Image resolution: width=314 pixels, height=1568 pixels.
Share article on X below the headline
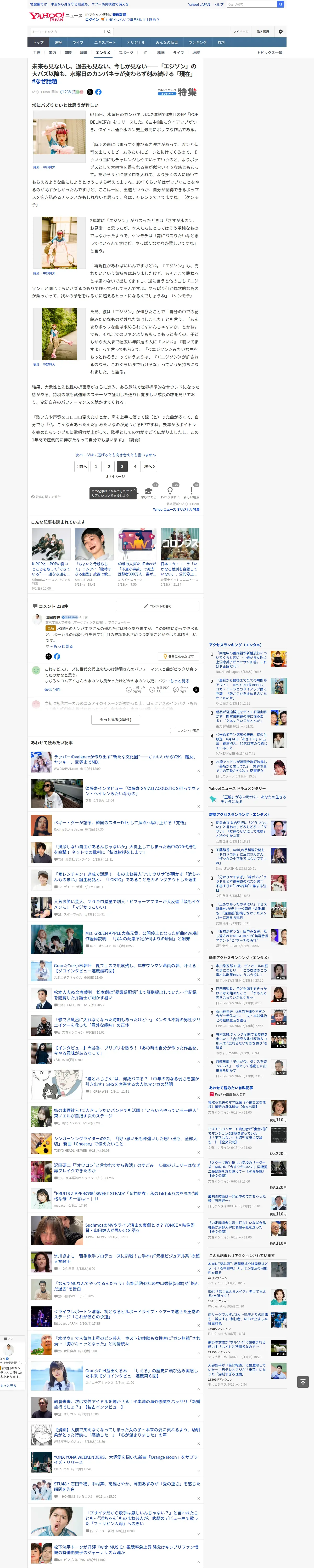[90, 92]
